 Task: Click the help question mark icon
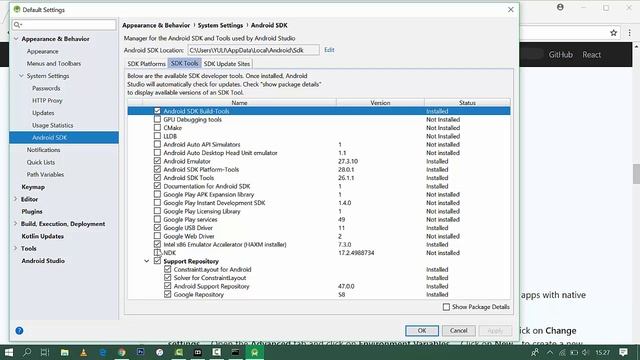pyautogui.click(x=19, y=331)
